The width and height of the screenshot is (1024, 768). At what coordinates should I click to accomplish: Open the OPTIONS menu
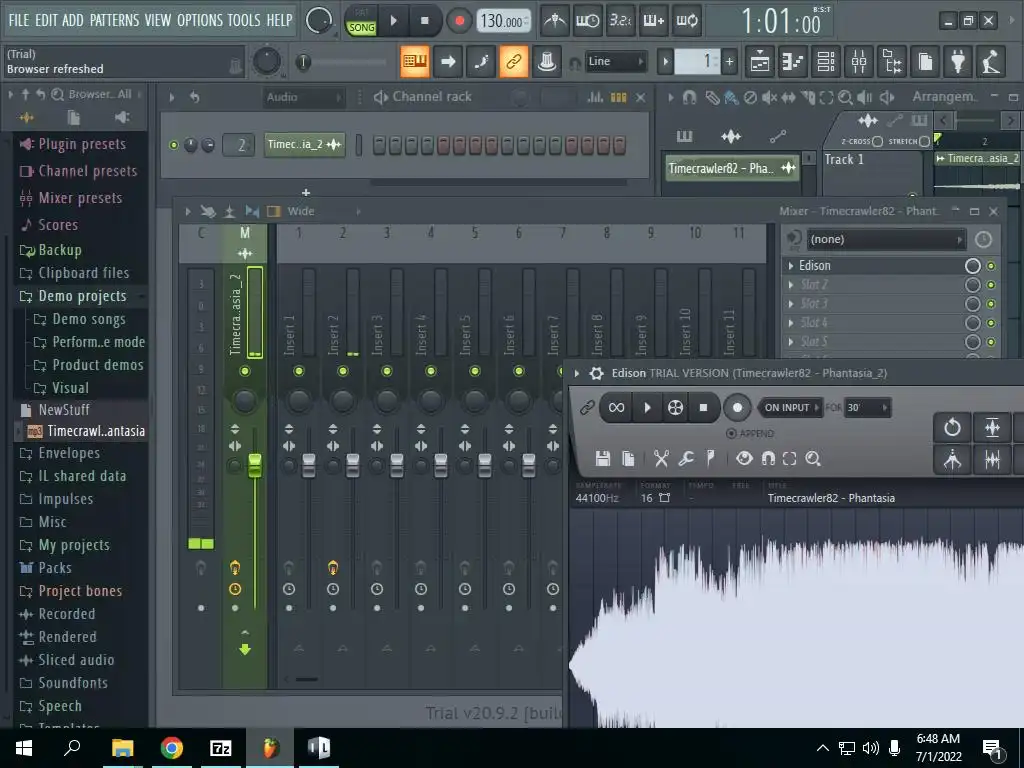point(200,20)
